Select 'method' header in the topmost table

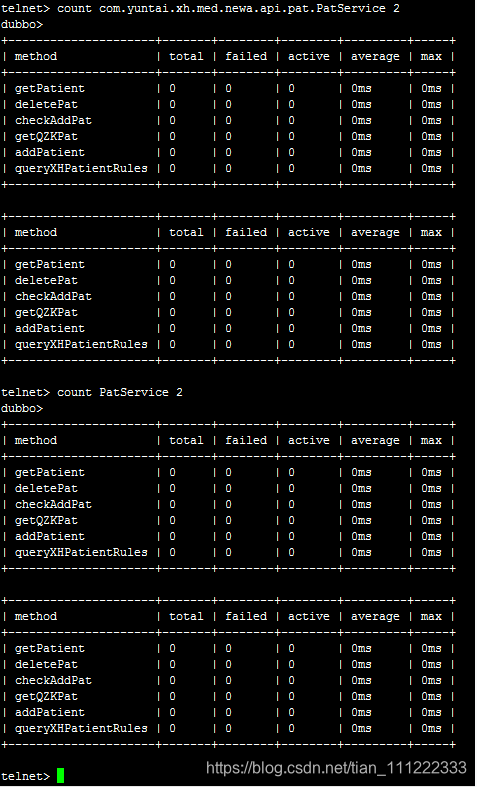pos(36,56)
